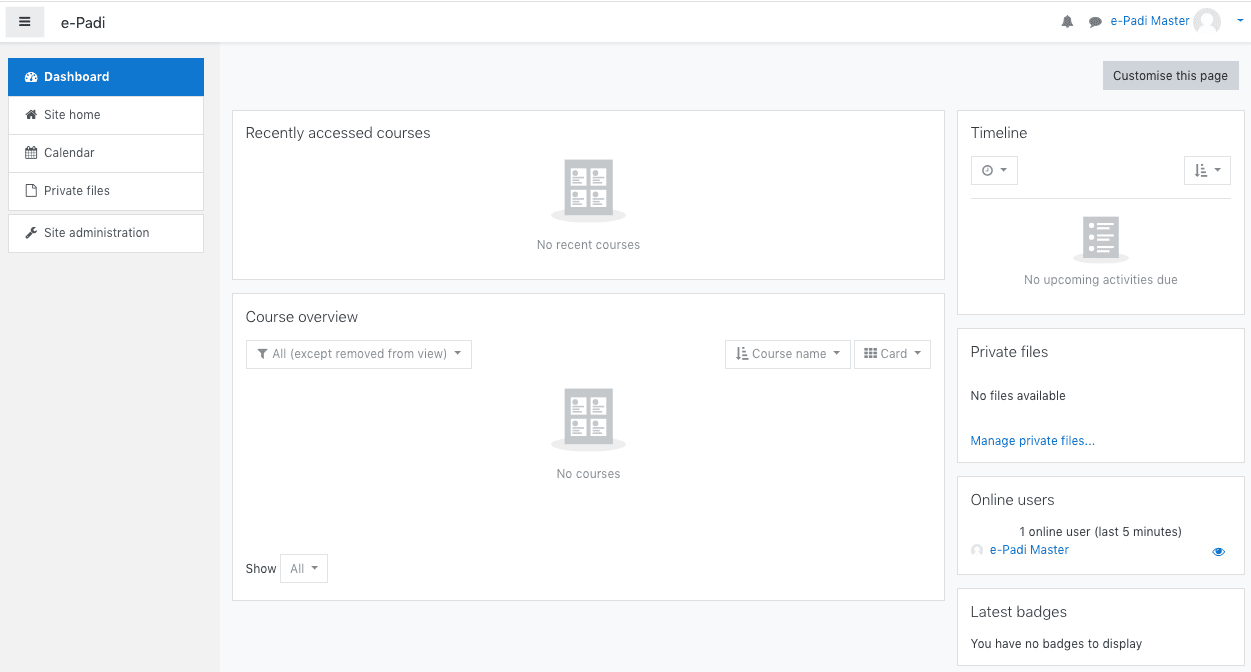Click the e-Padi Master name in header
This screenshot has height=672, width=1251.
pyautogui.click(x=1149, y=21)
